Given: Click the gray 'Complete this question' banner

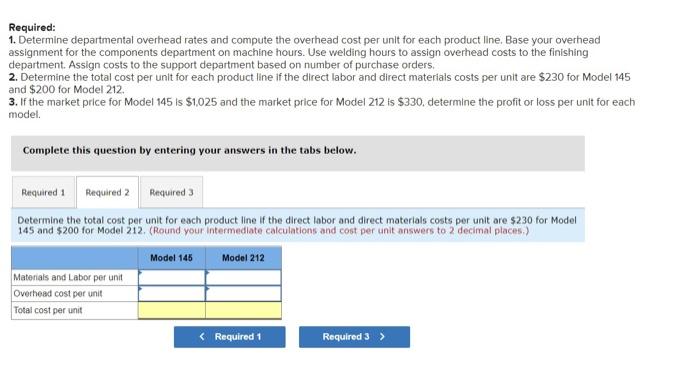Looking at the screenshot, I should coord(298,153).
